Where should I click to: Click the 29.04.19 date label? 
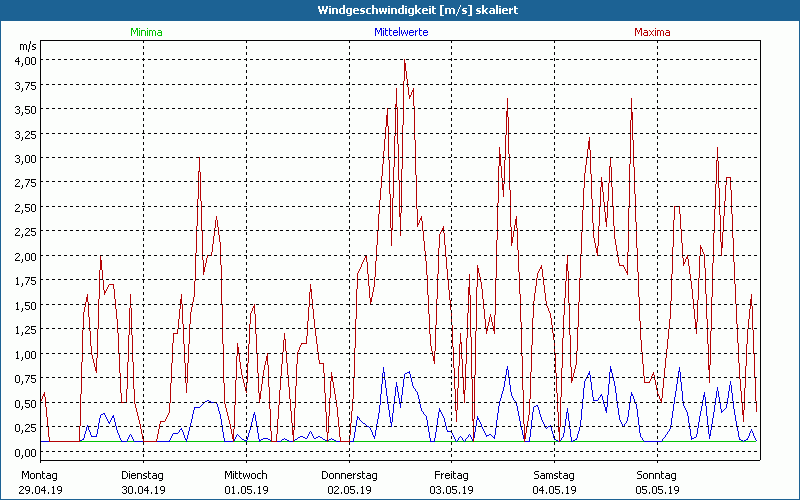pyautogui.click(x=40, y=490)
